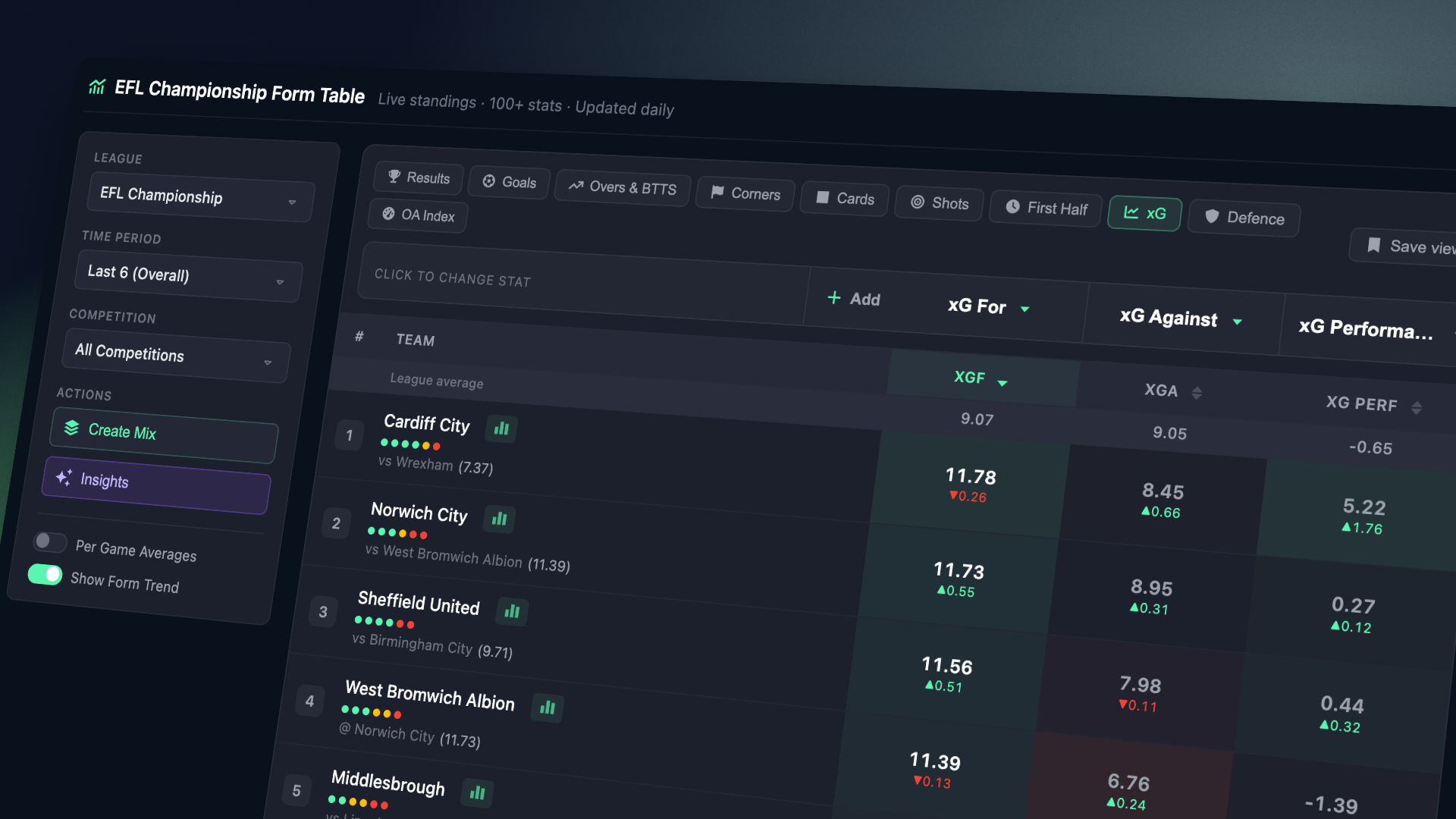Switch to the Results tab
The width and height of the screenshot is (1456, 819).
(419, 177)
